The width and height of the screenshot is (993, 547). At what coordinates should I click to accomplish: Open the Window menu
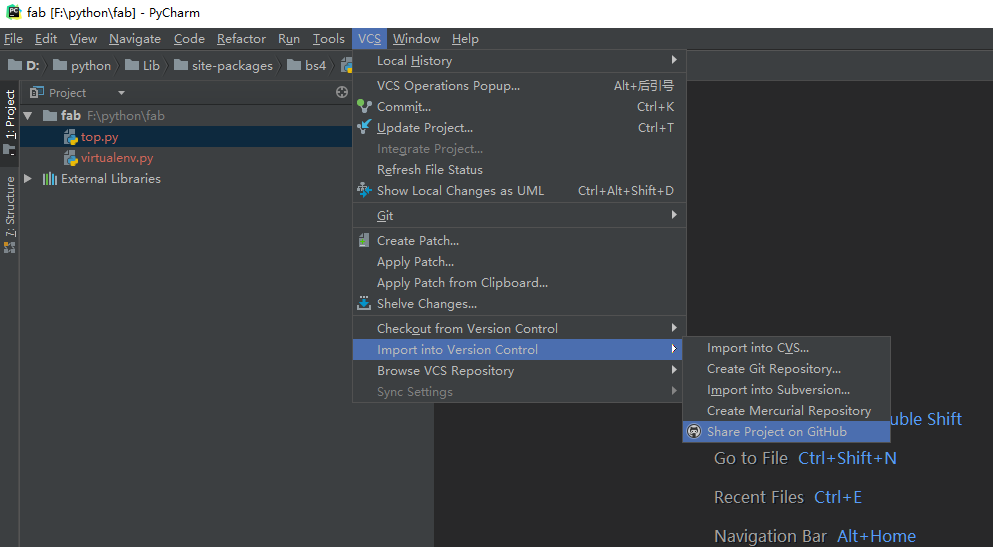point(416,39)
